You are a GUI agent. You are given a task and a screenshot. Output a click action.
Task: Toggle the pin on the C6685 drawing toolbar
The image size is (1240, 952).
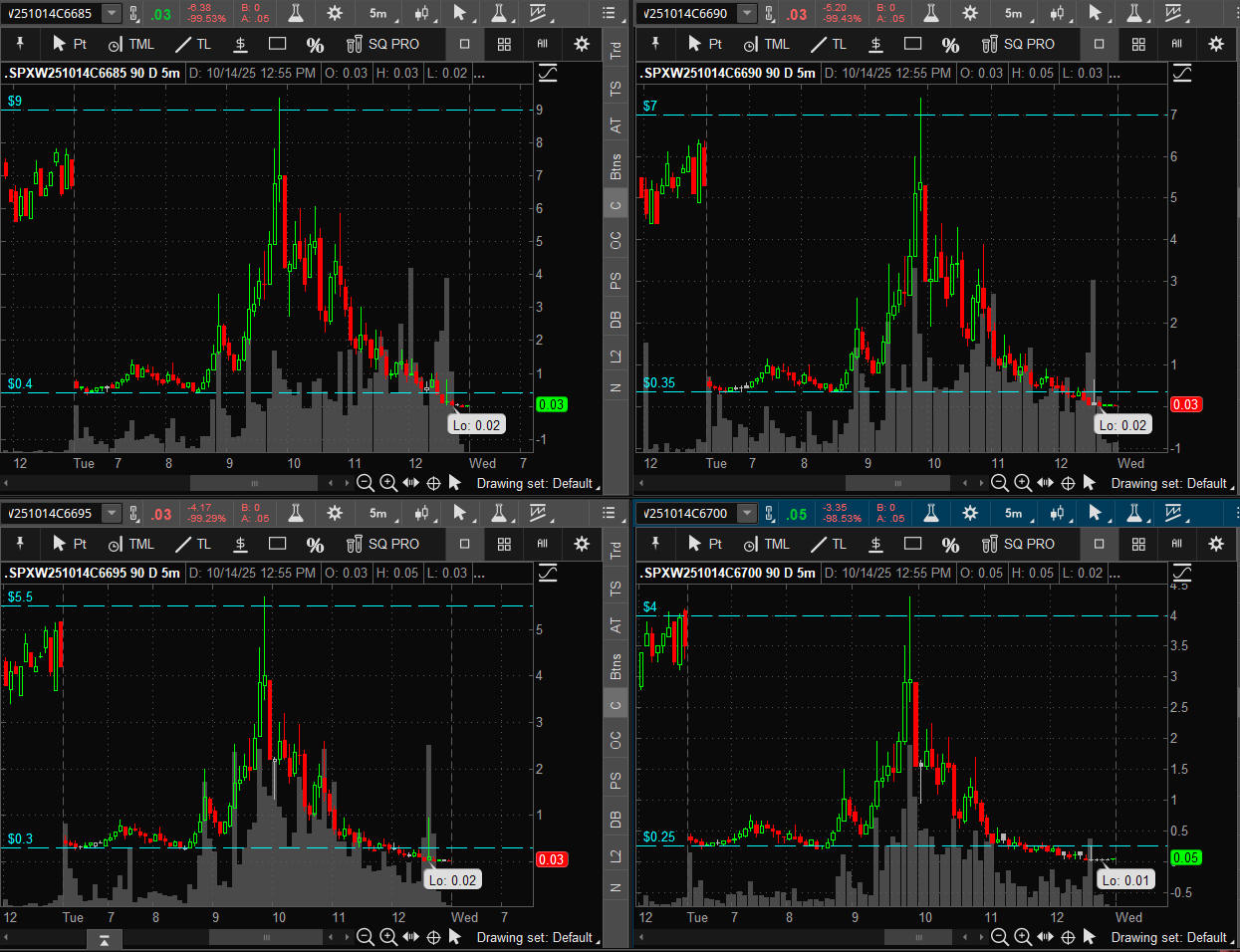[20, 44]
